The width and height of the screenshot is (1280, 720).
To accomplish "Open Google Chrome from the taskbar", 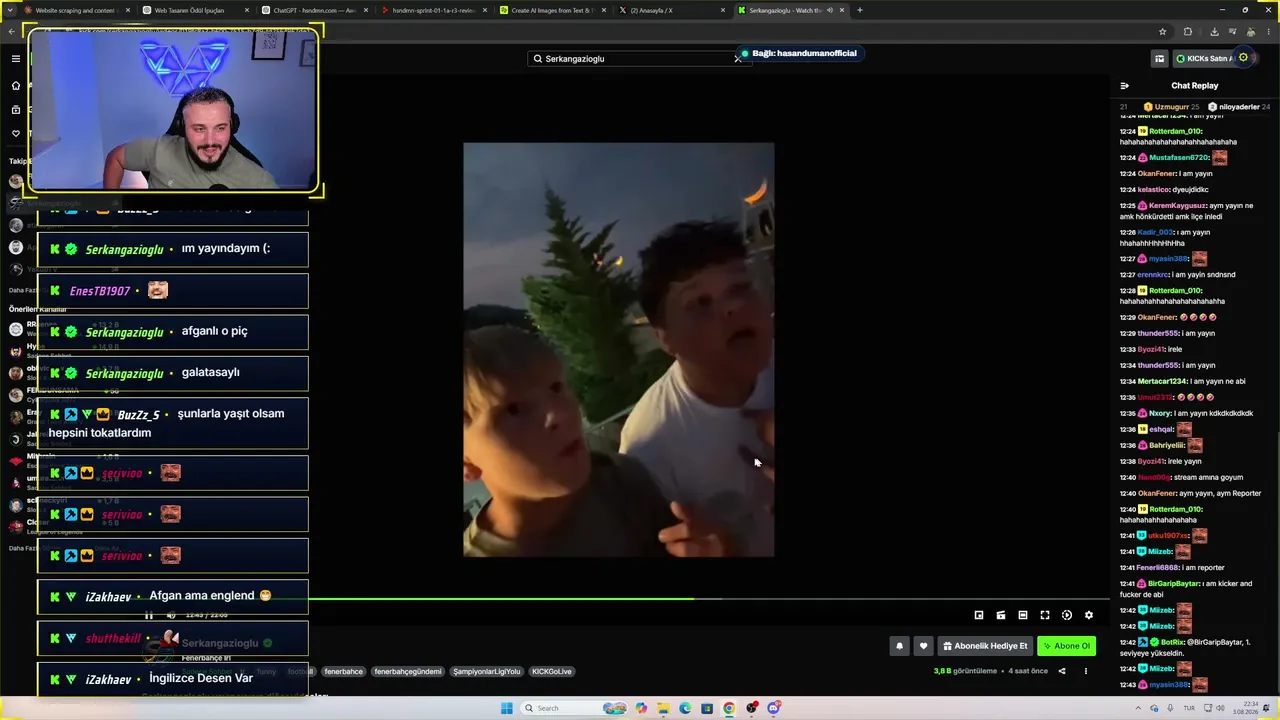I will pos(729,708).
